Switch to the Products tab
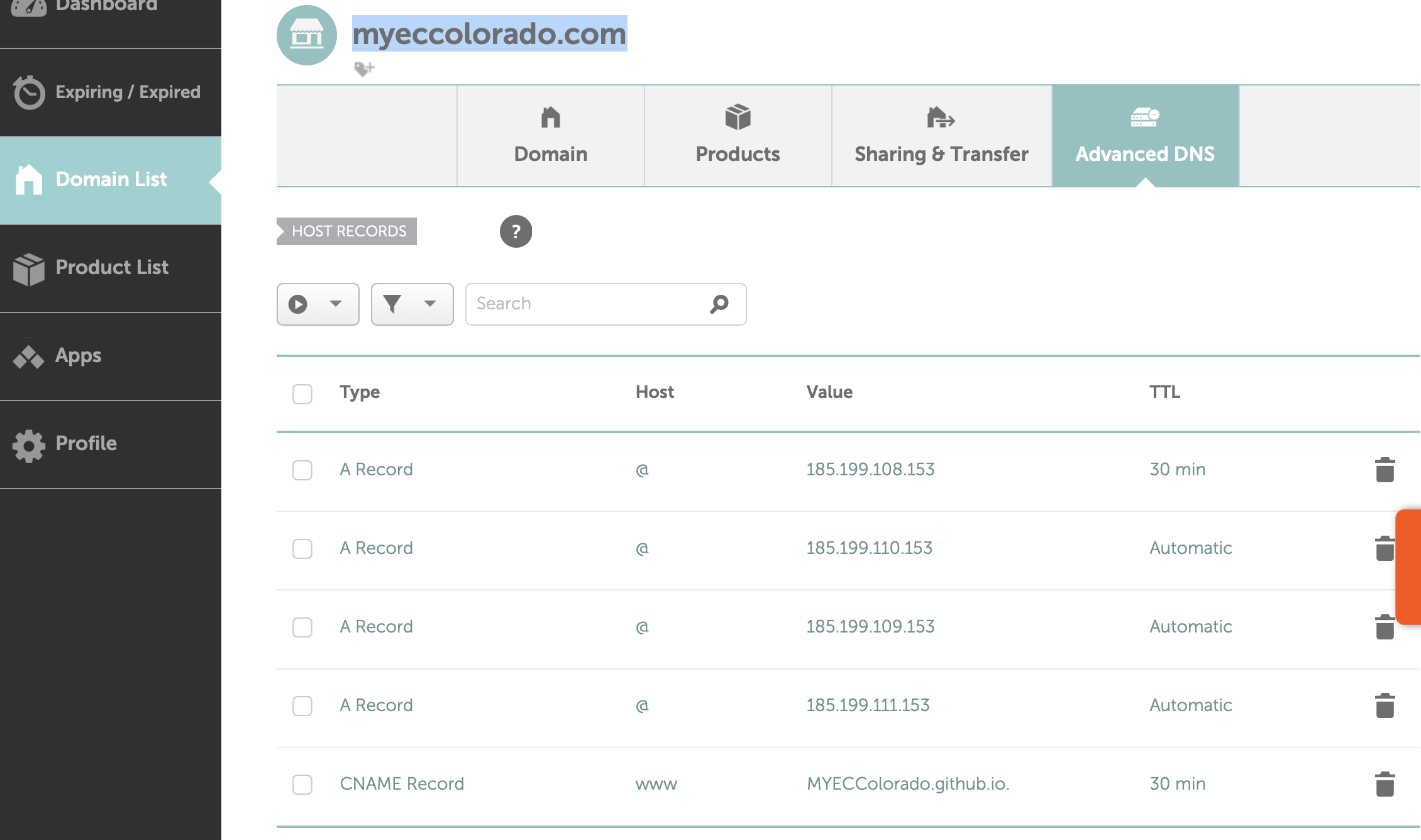The width and height of the screenshot is (1421, 840). click(x=738, y=136)
